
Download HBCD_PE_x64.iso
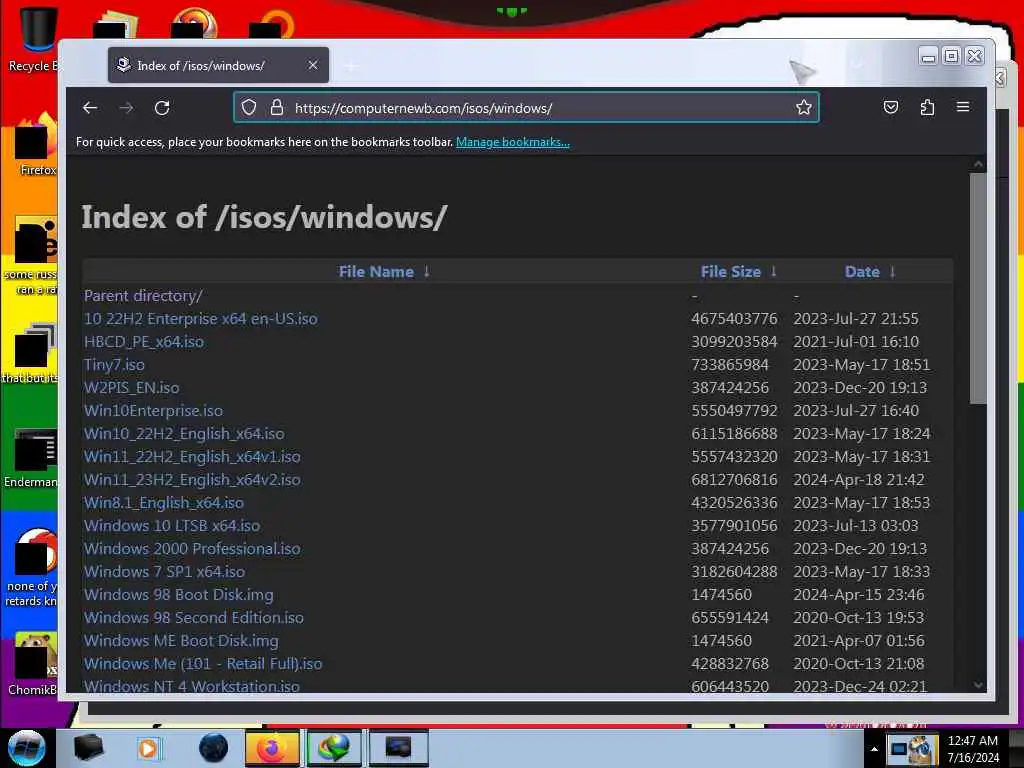click(144, 342)
